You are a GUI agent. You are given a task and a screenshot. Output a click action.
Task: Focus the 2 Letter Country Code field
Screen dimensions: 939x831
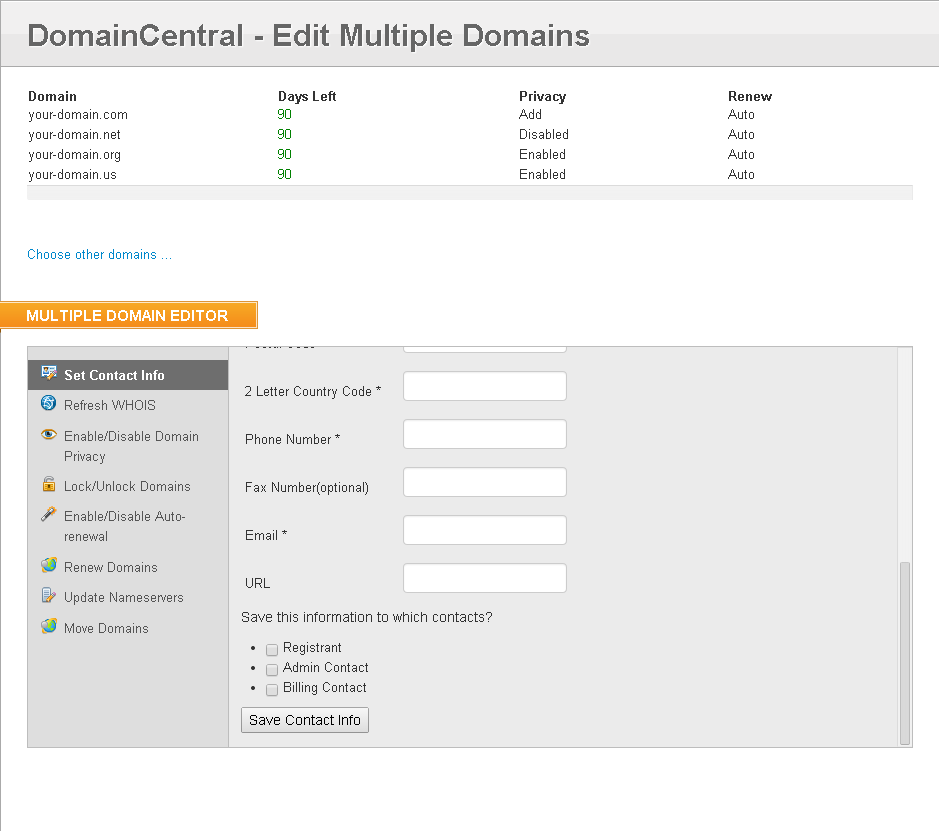pyautogui.click(x=485, y=386)
